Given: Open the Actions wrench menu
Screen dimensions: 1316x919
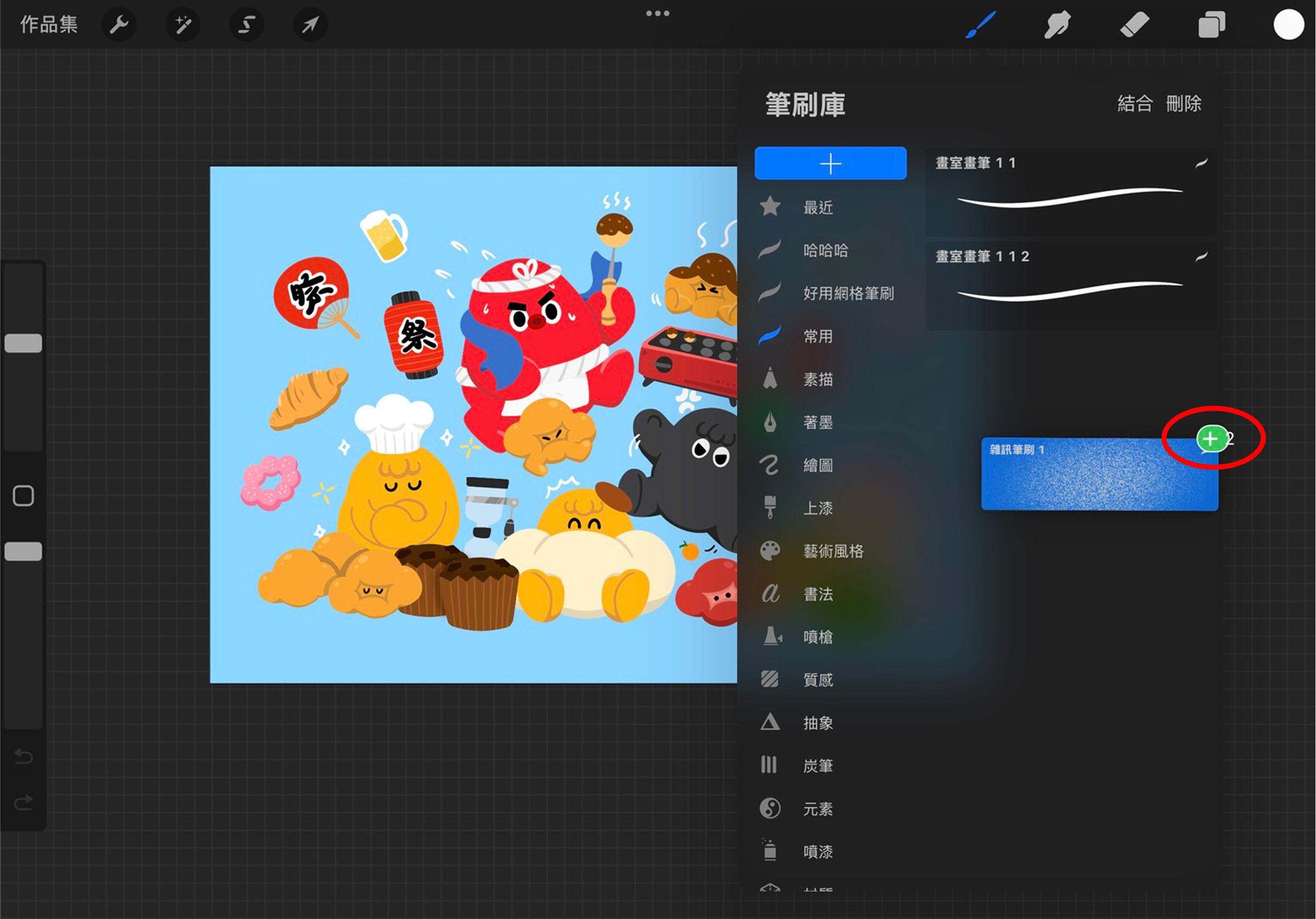Looking at the screenshot, I should click(119, 25).
